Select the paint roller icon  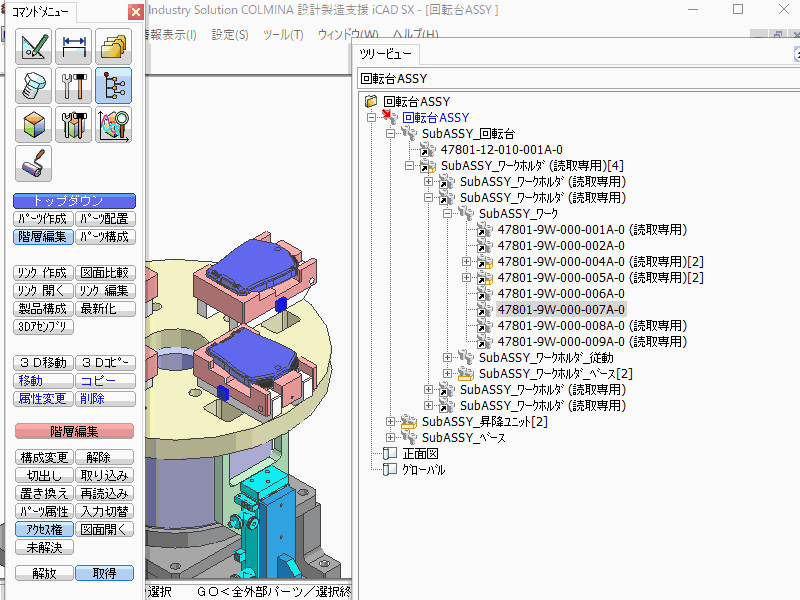pyautogui.click(x=33, y=163)
